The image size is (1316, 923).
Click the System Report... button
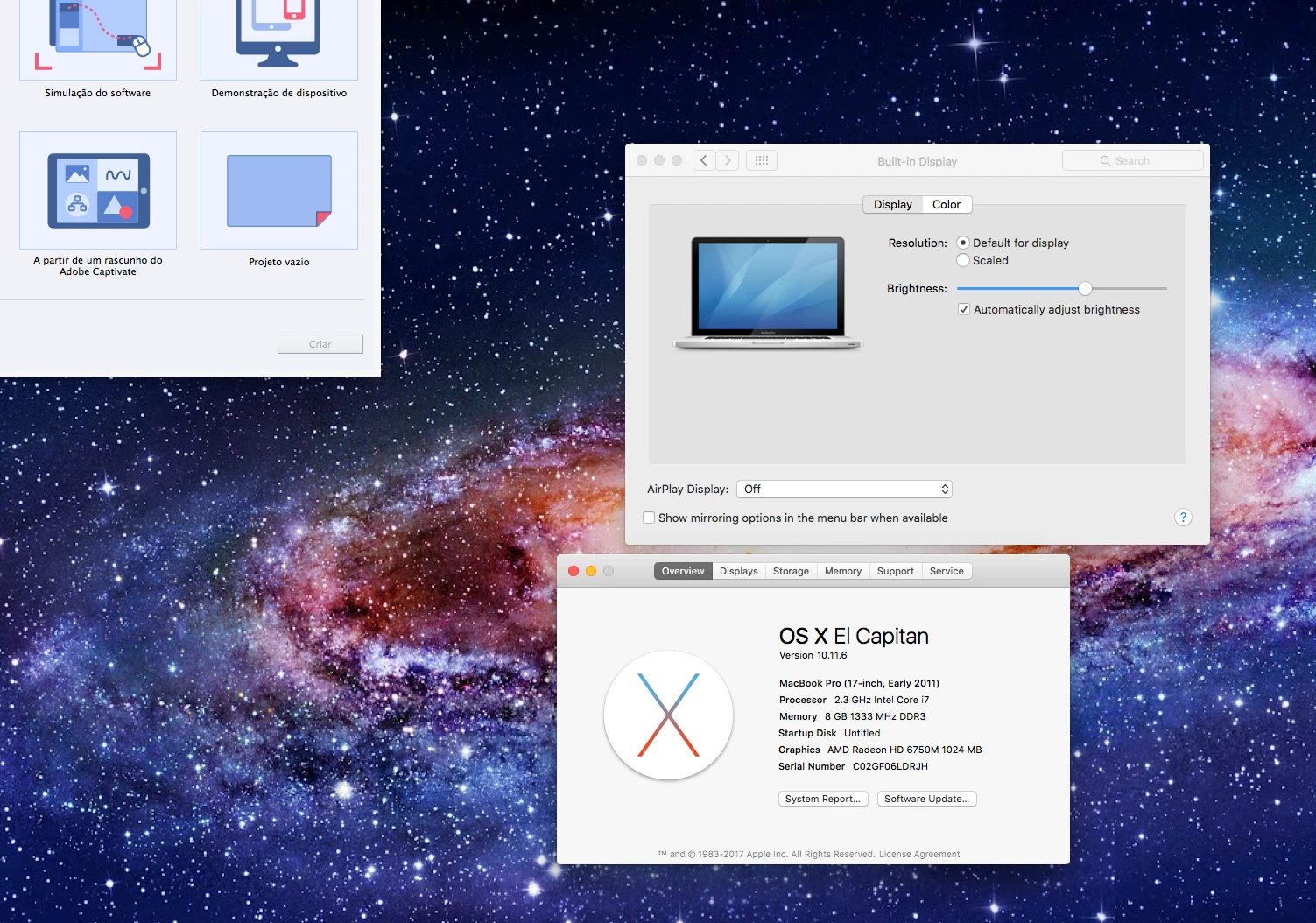(823, 799)
